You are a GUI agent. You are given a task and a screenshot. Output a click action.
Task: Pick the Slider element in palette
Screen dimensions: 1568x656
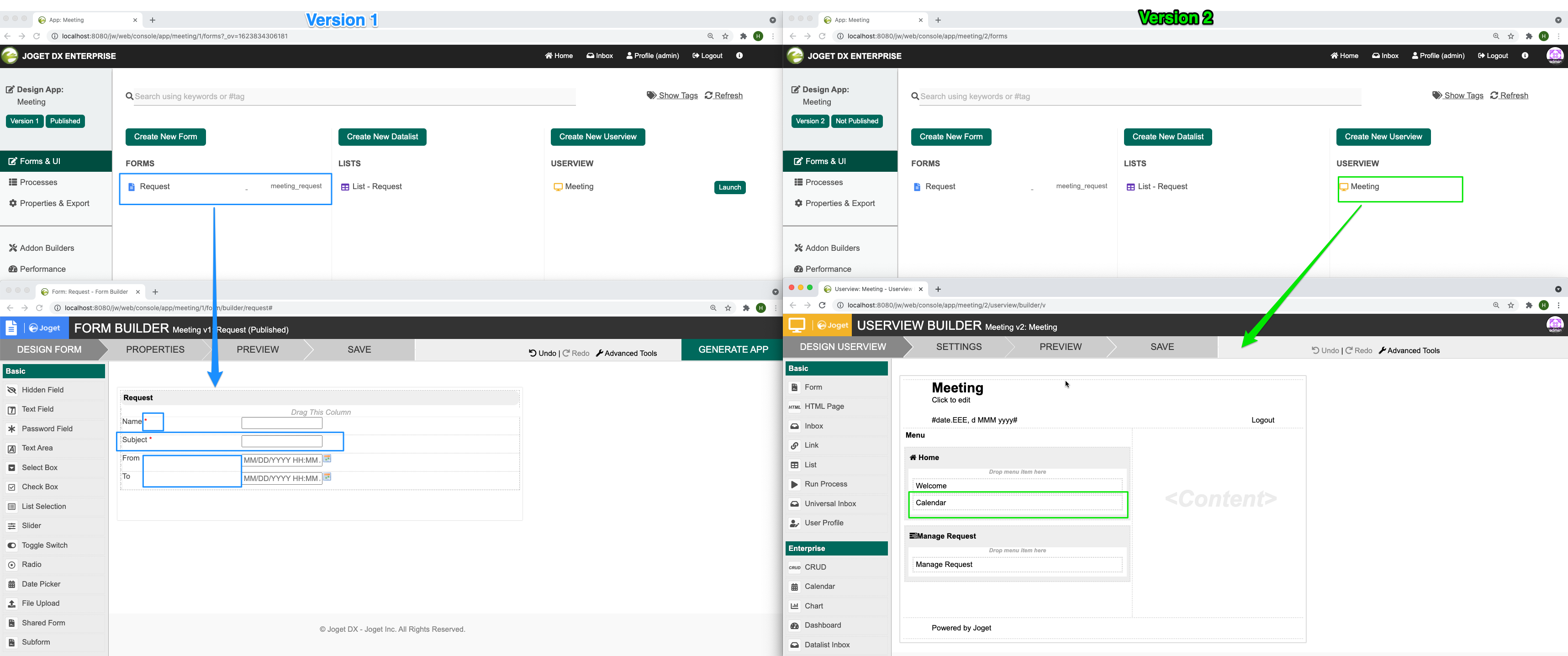click(32, 526)
